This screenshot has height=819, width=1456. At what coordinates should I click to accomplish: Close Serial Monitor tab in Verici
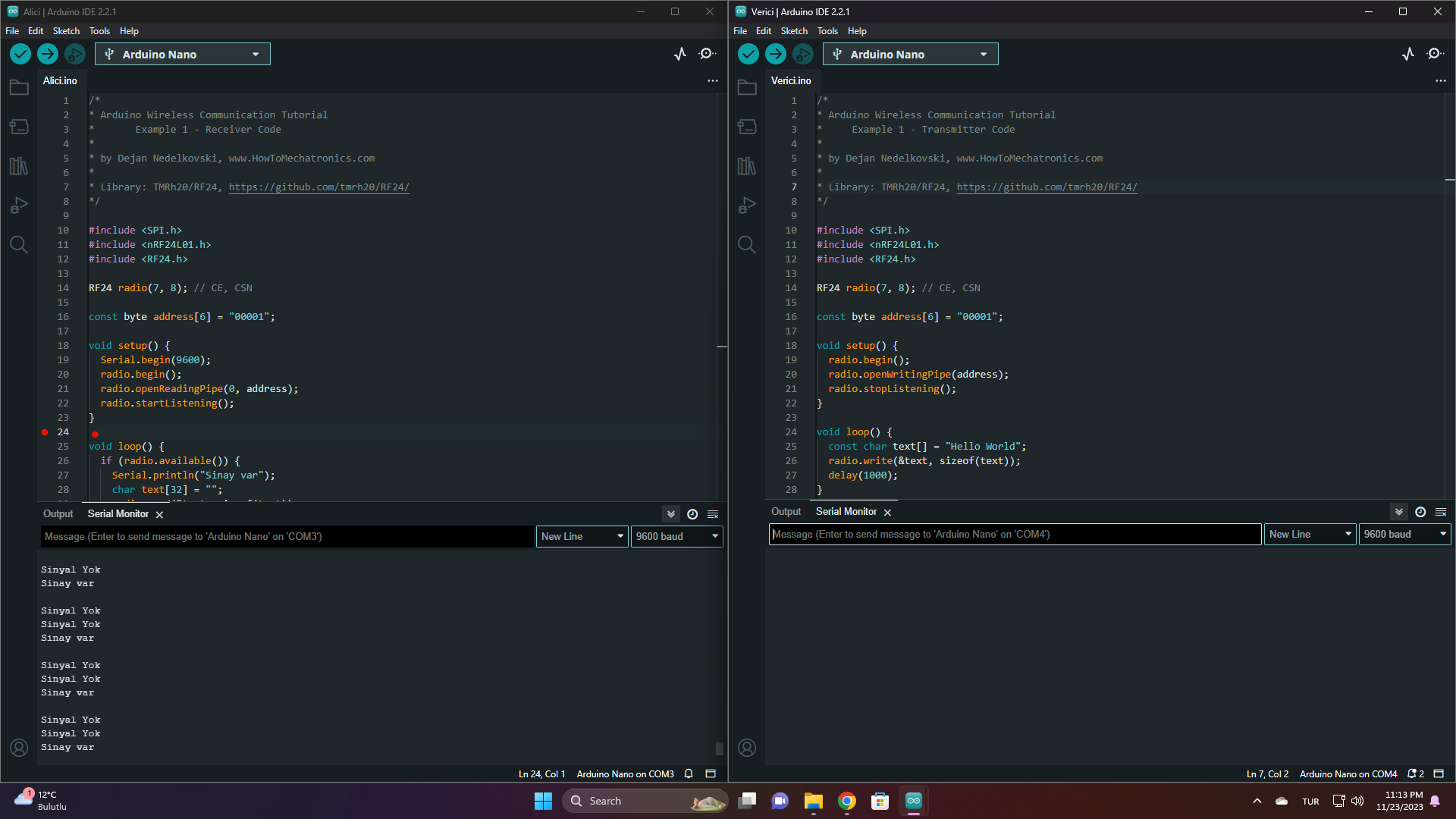[x=887, y=512]
